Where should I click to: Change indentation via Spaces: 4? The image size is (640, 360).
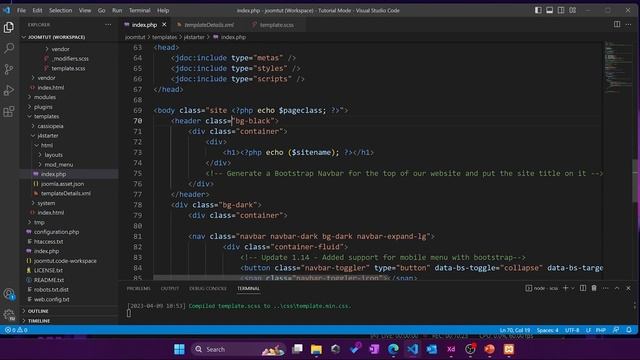click(x=547, y=330)
